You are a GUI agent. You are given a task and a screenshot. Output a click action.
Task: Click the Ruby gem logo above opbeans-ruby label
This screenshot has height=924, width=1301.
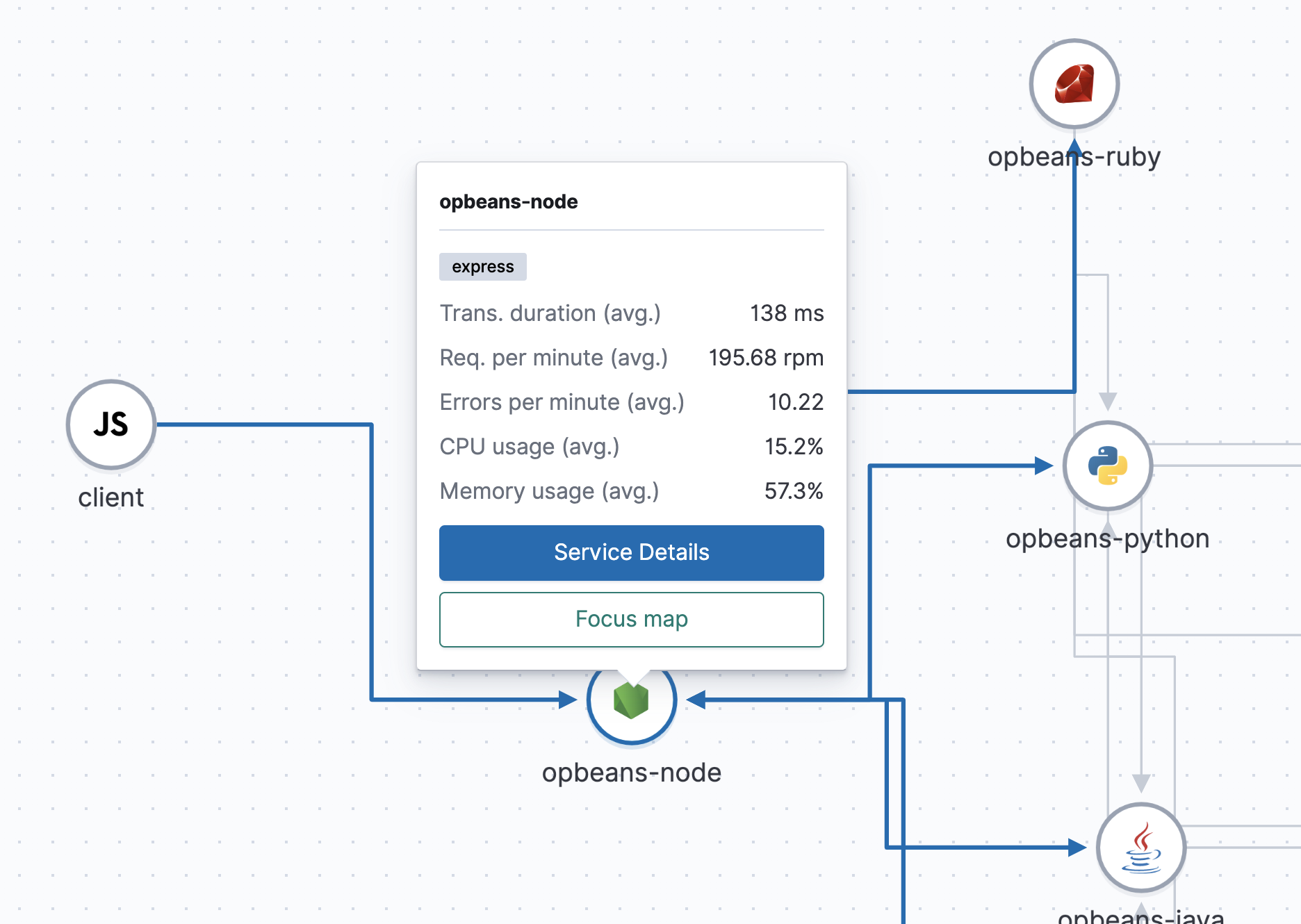click(1074, 82)
